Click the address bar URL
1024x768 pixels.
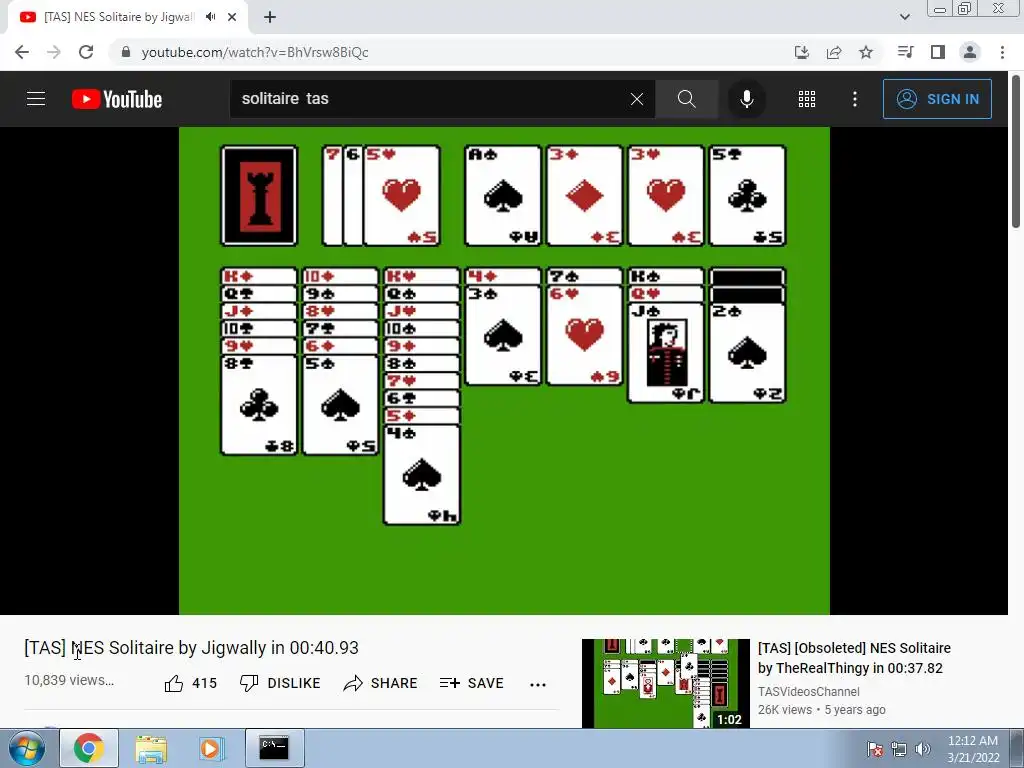point(255,52)
